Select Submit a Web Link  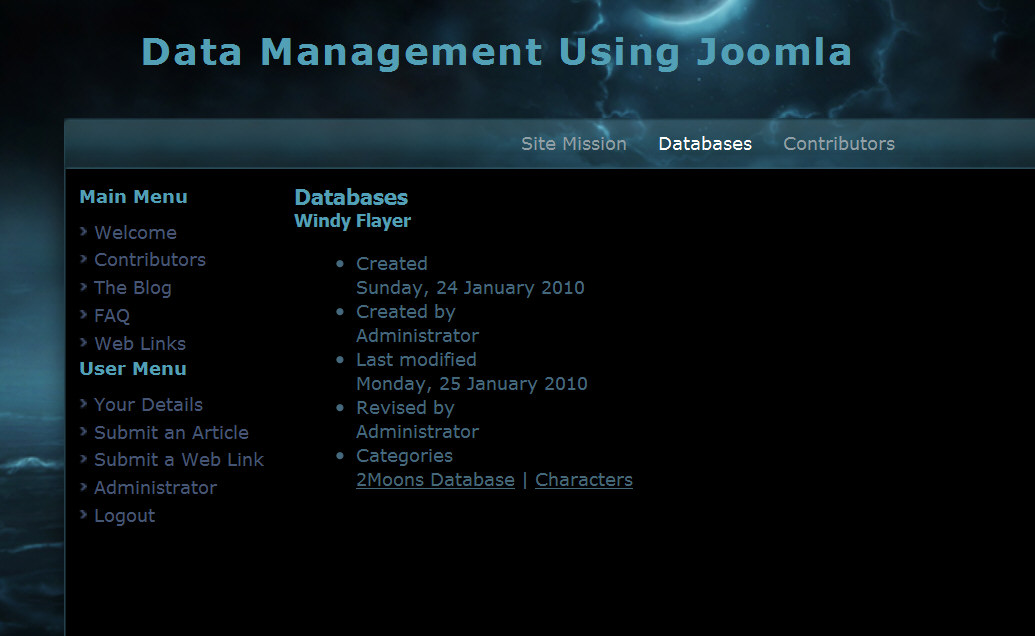(x=178, y=460)
